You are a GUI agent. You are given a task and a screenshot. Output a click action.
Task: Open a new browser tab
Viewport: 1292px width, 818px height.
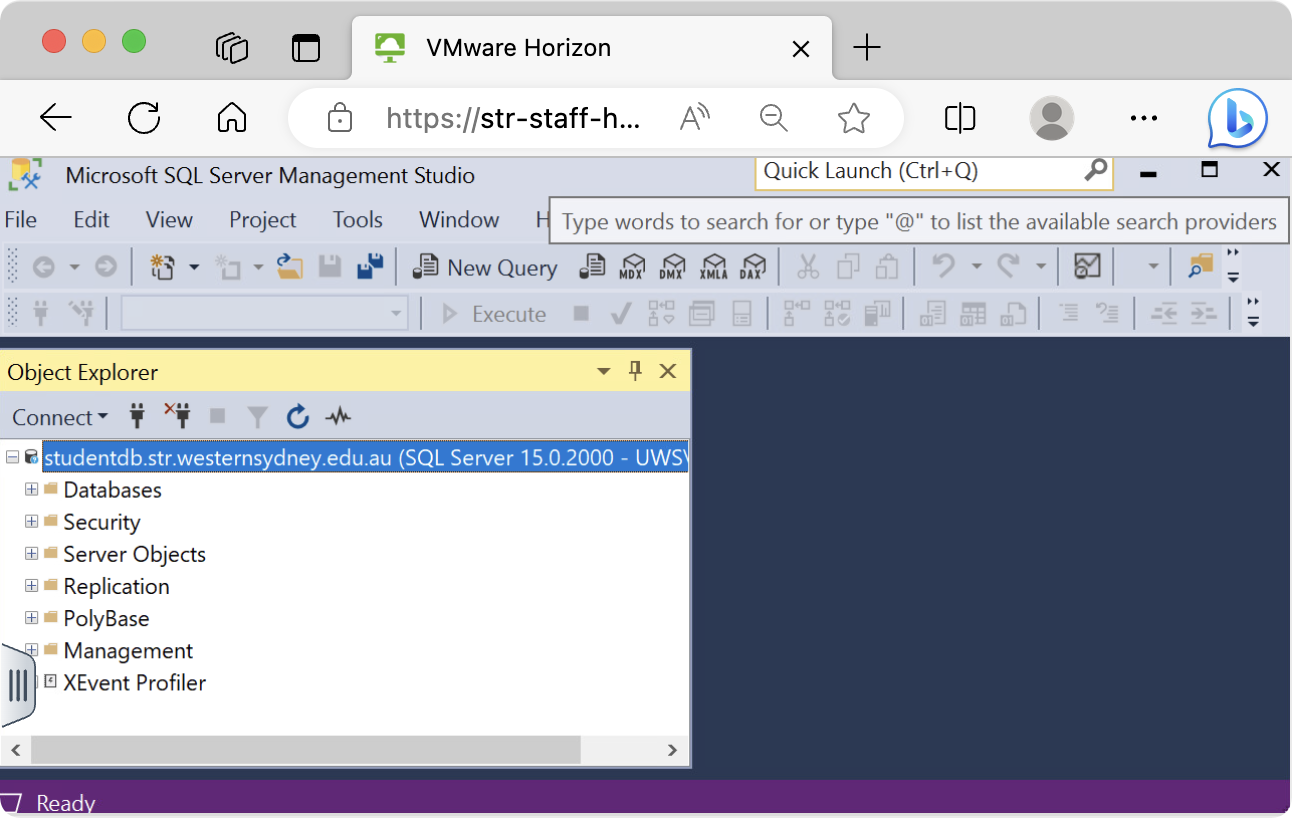click(866, 47)
